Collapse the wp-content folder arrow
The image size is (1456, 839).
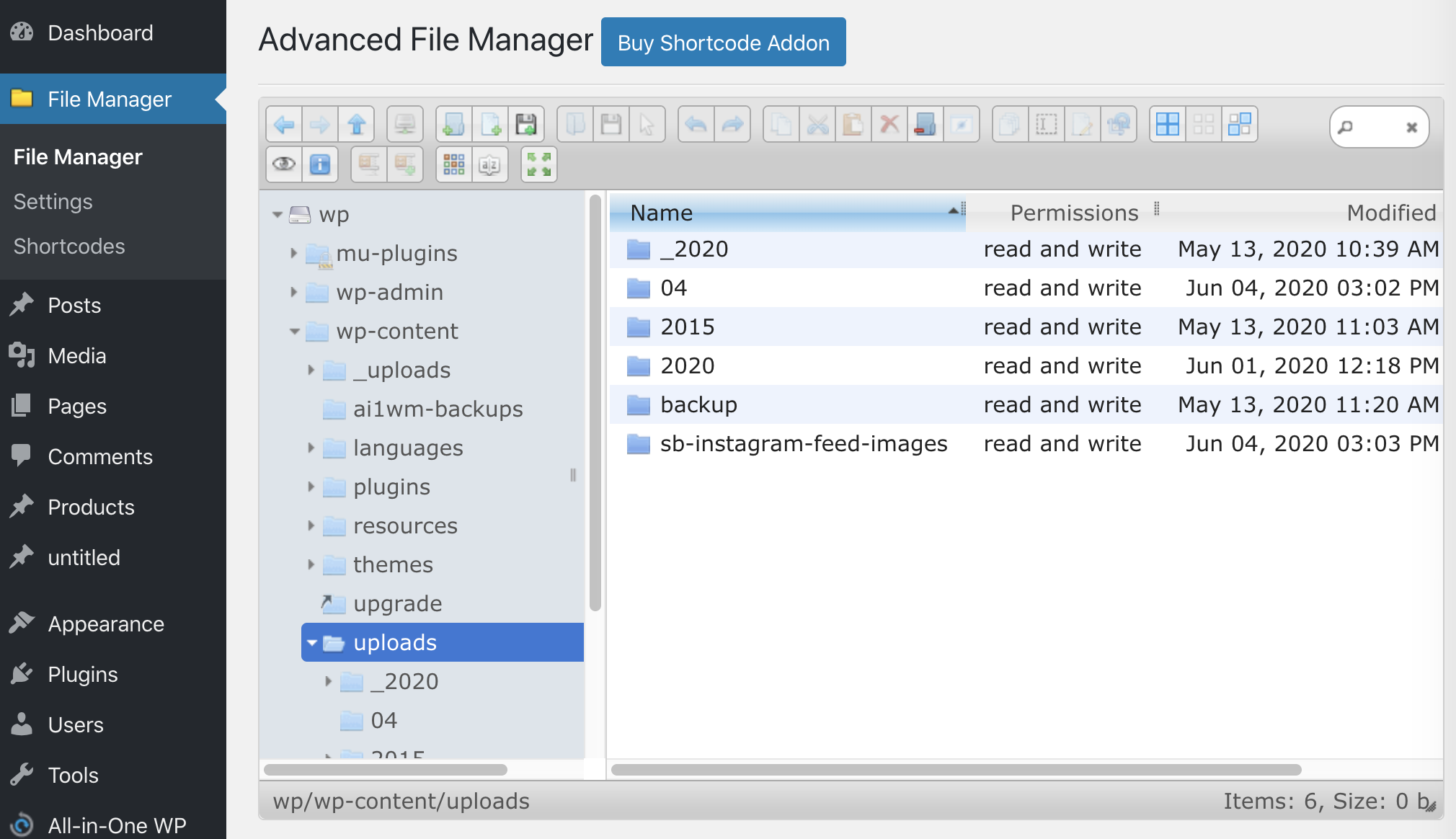point(294,332)
